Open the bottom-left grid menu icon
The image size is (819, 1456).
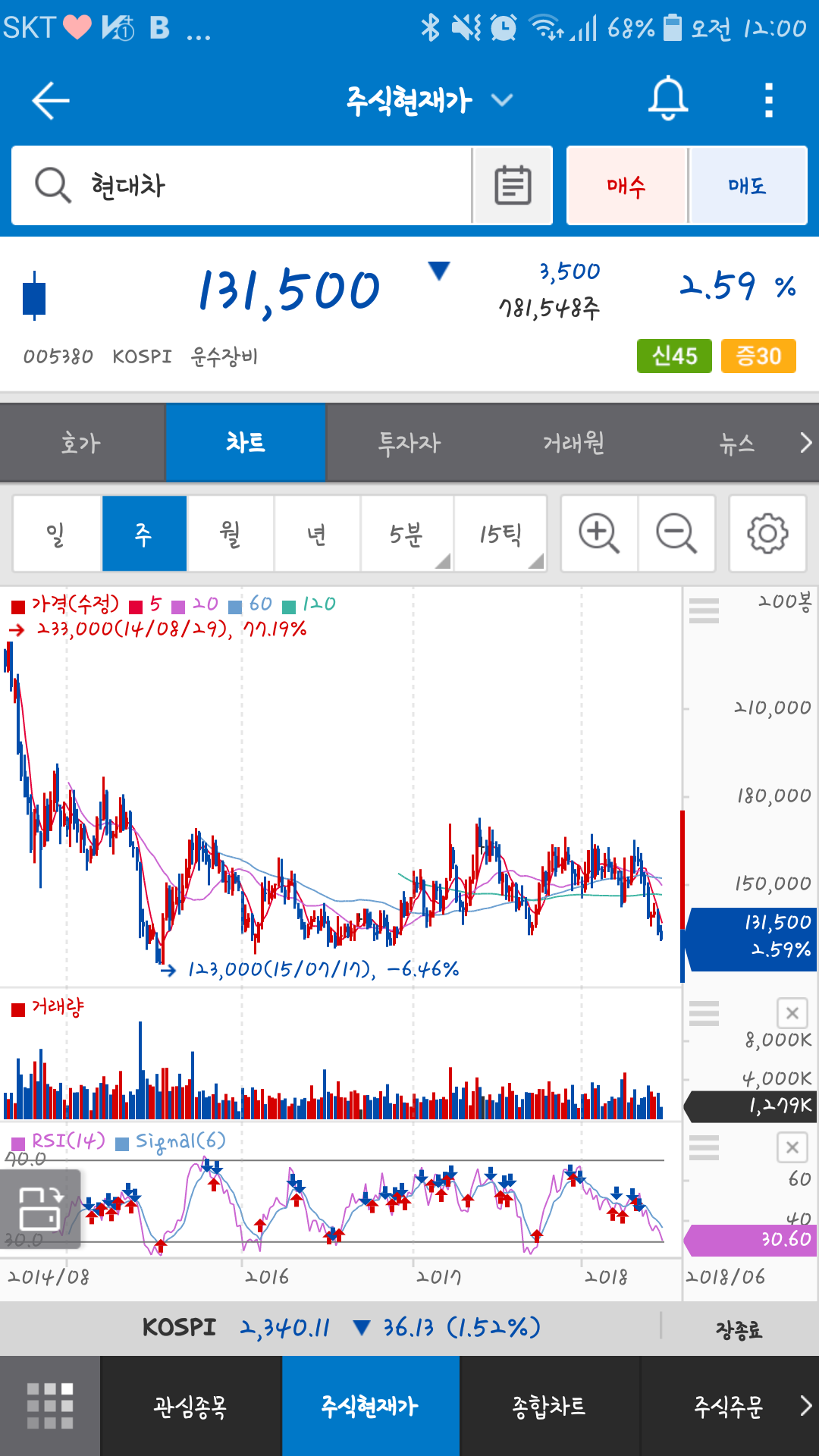click(50, 1406)
